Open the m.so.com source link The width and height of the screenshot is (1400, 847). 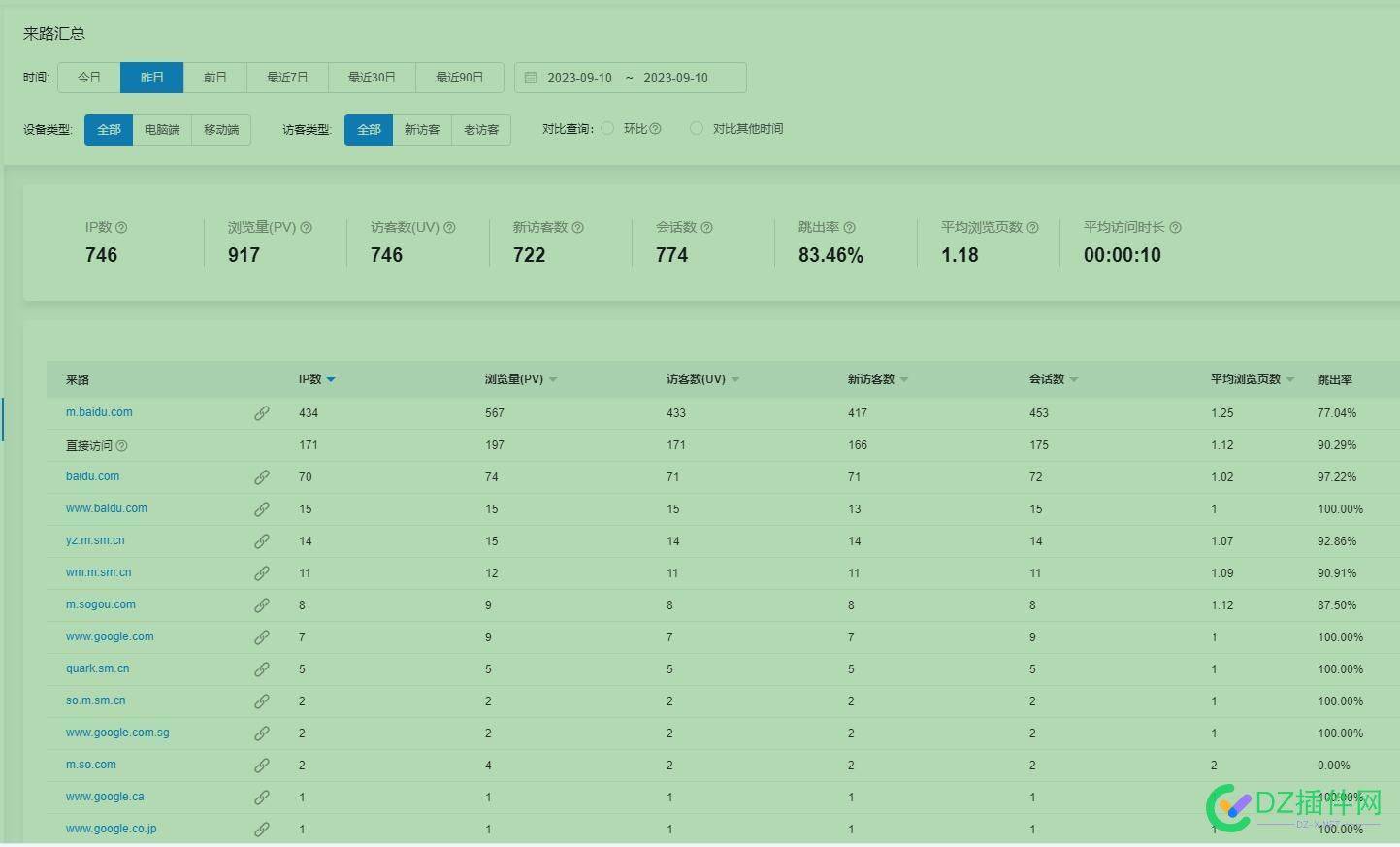[91, 765]
